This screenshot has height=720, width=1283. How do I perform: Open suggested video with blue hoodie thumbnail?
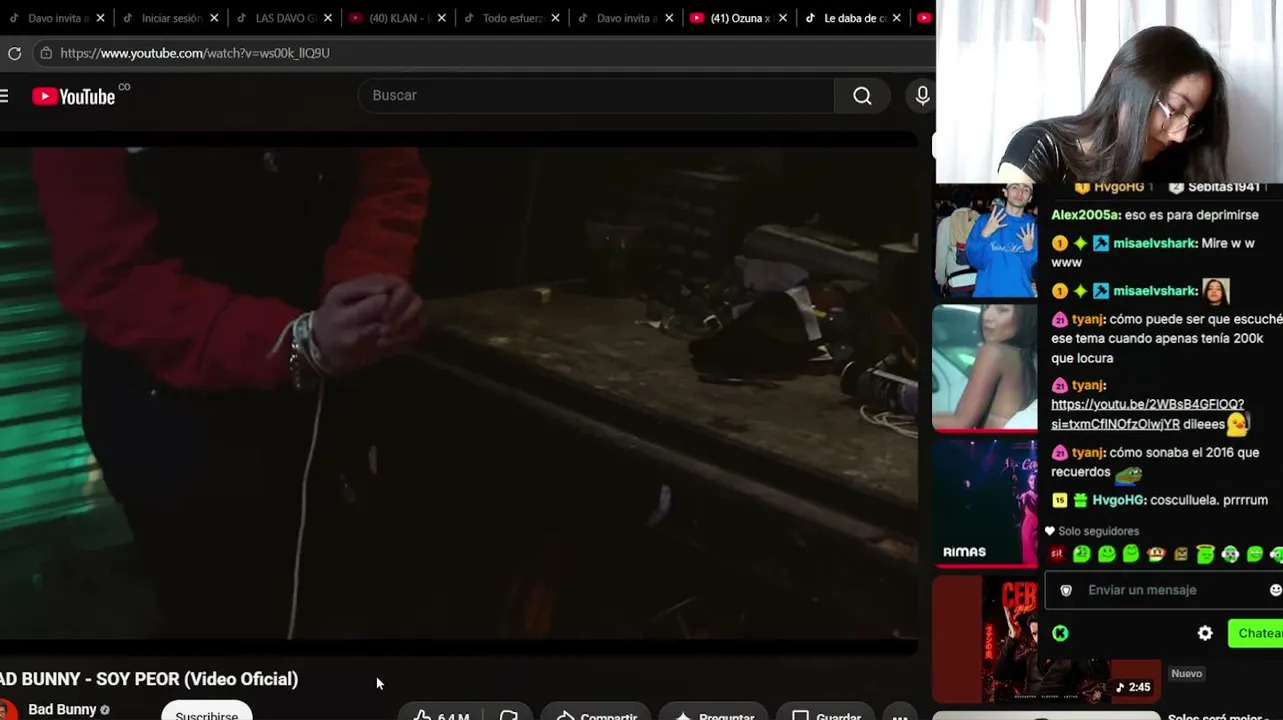(985, 241)
